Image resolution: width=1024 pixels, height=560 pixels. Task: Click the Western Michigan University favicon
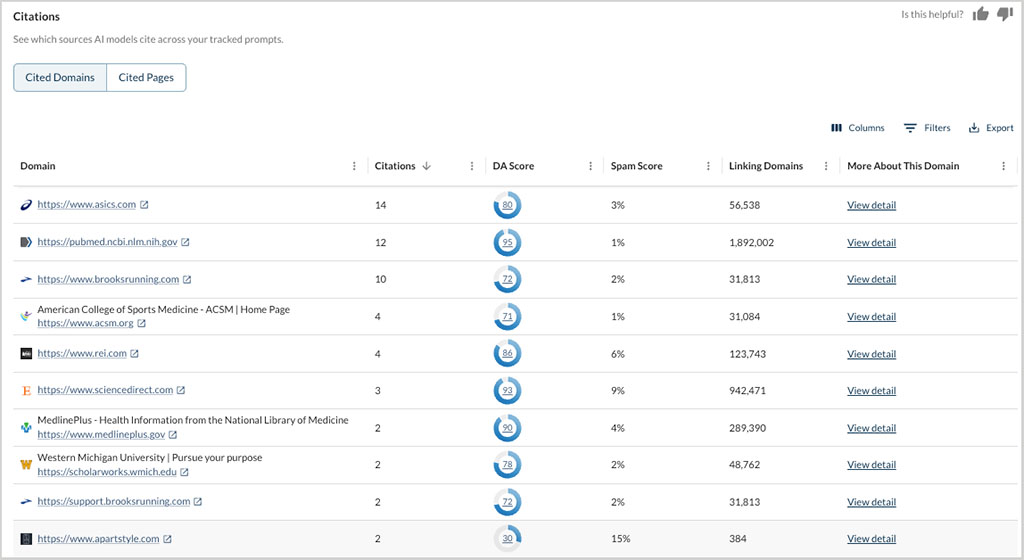point(26,465)
